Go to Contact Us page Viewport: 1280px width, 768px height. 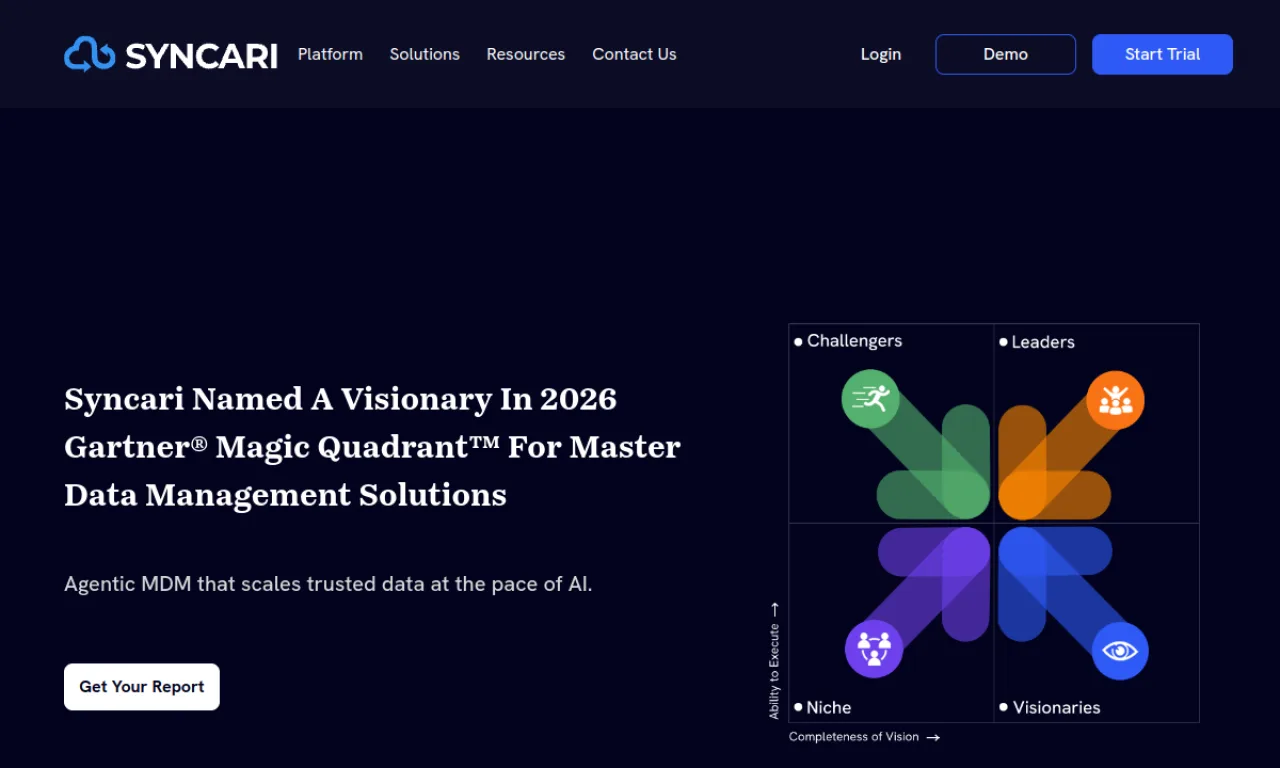pos(634,54)
